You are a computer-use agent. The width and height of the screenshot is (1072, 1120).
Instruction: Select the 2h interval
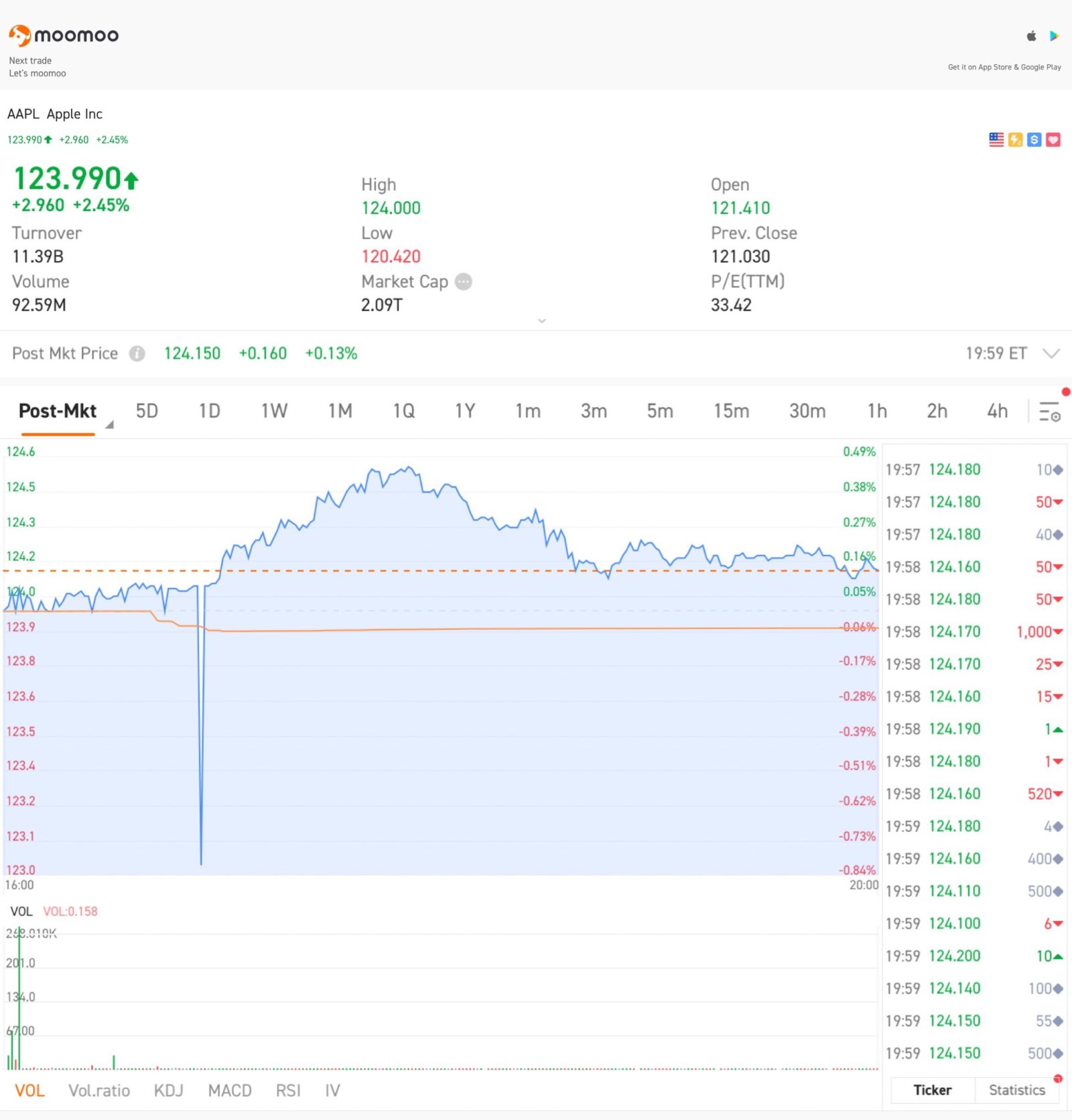coord(937,411)
